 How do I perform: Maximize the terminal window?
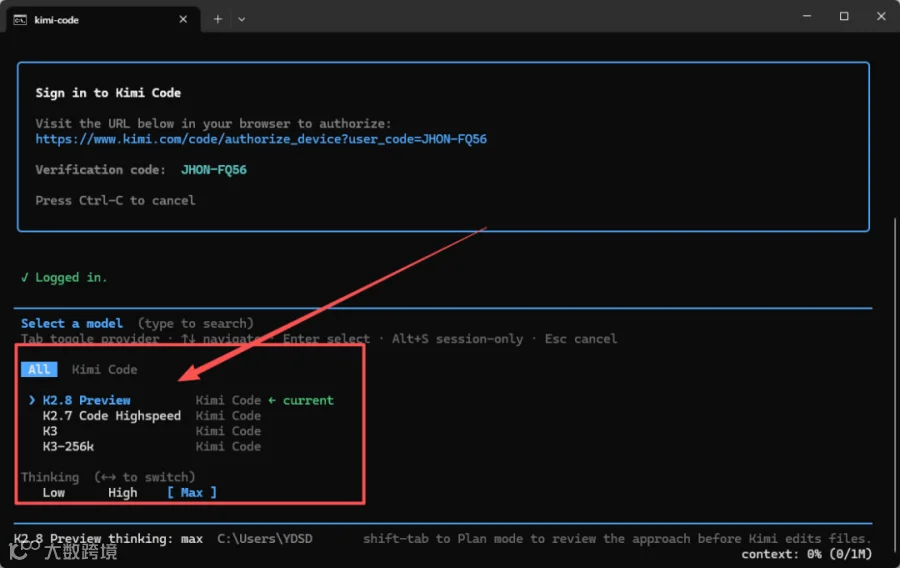click(x=844, y=16)
